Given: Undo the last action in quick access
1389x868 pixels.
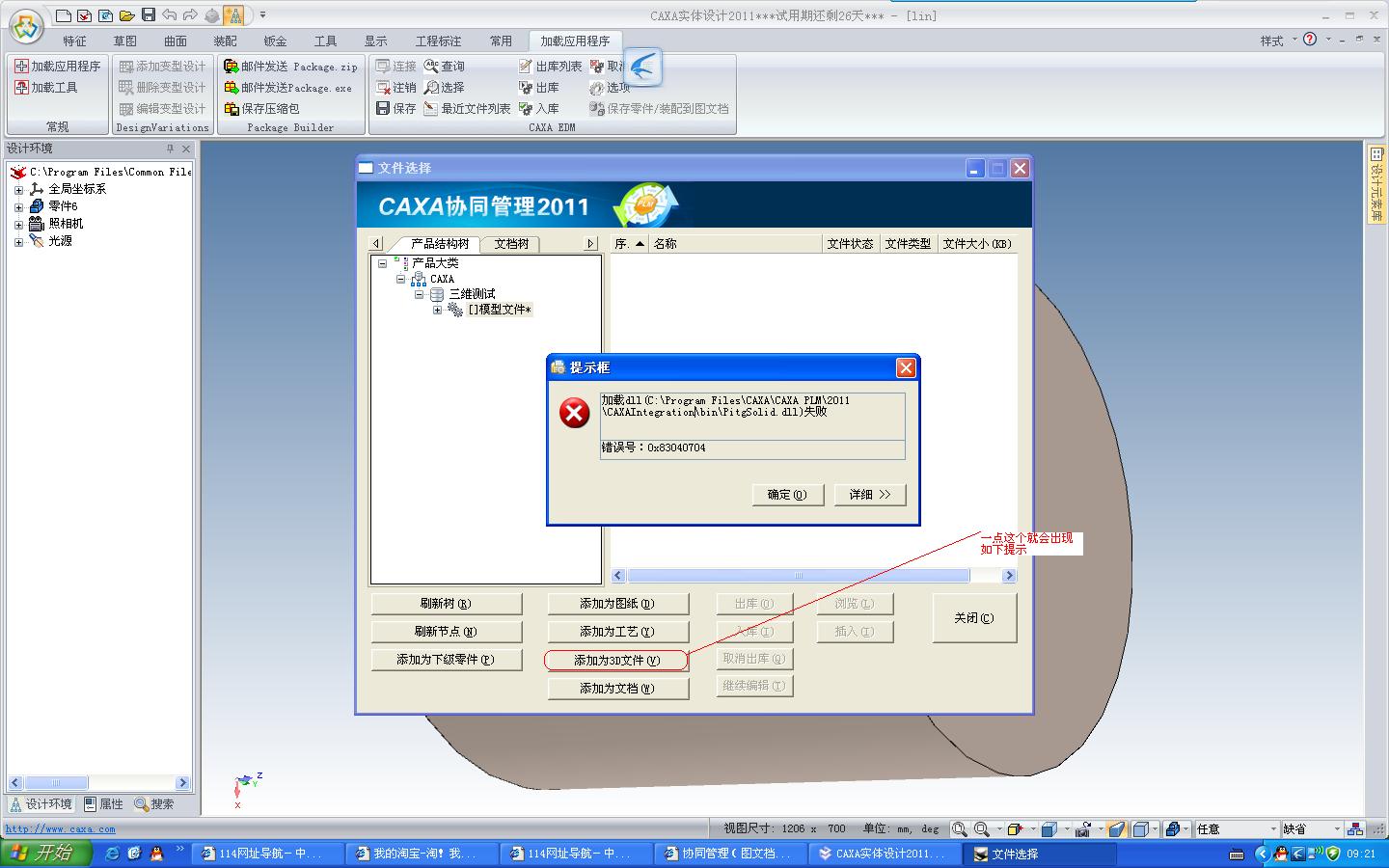Looking at the screenshot, I should click(169, 15).
